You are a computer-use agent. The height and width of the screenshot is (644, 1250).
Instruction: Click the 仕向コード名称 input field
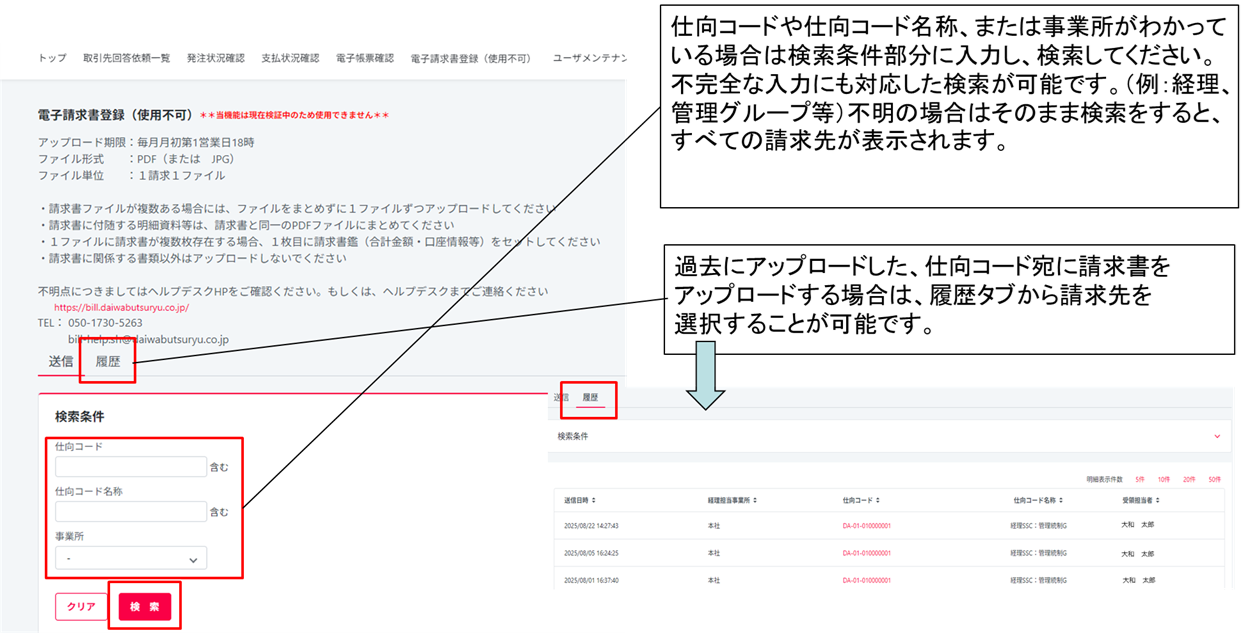(x=131, y=512)
